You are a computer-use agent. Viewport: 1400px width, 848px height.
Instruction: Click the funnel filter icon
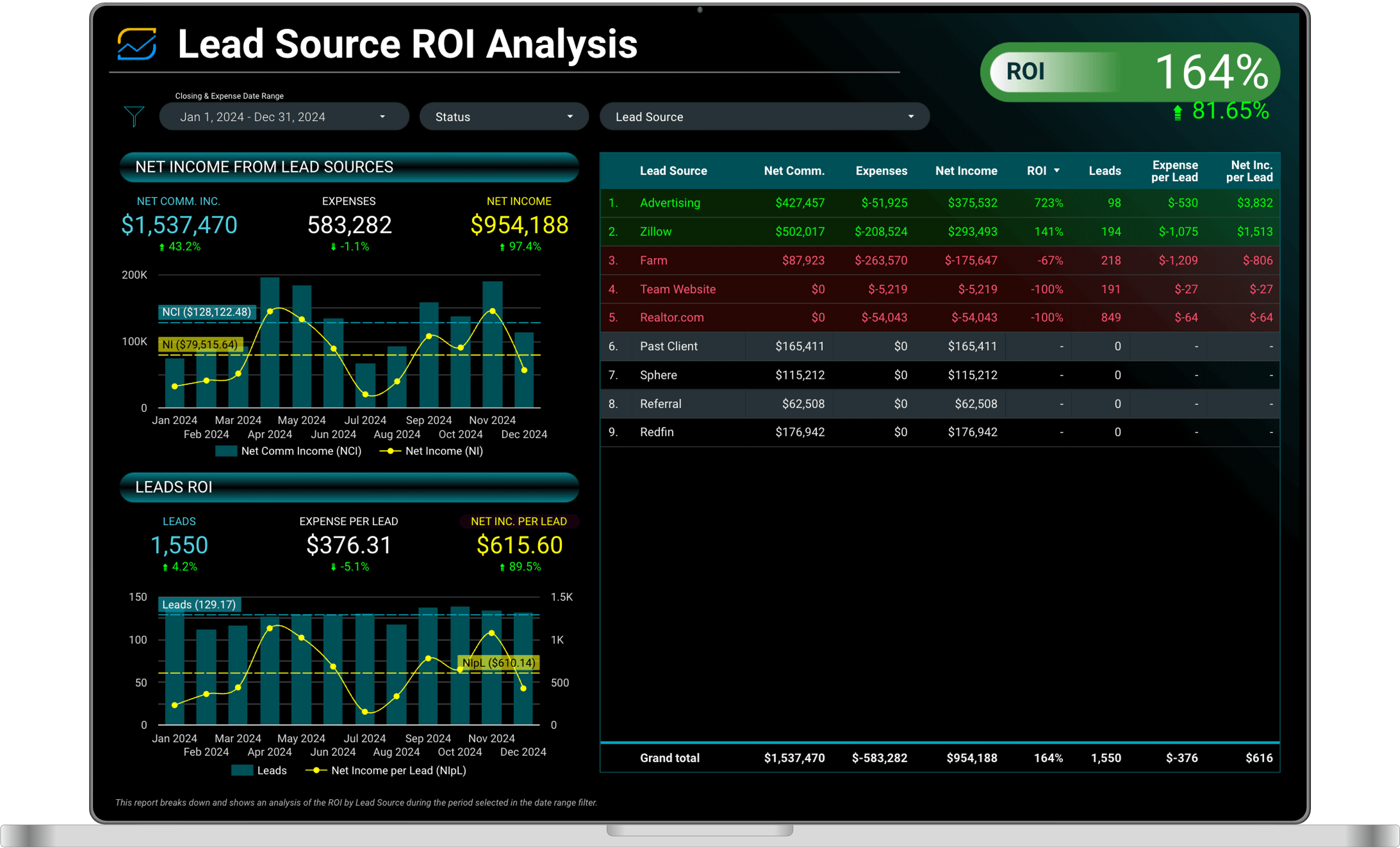point(134,117)
